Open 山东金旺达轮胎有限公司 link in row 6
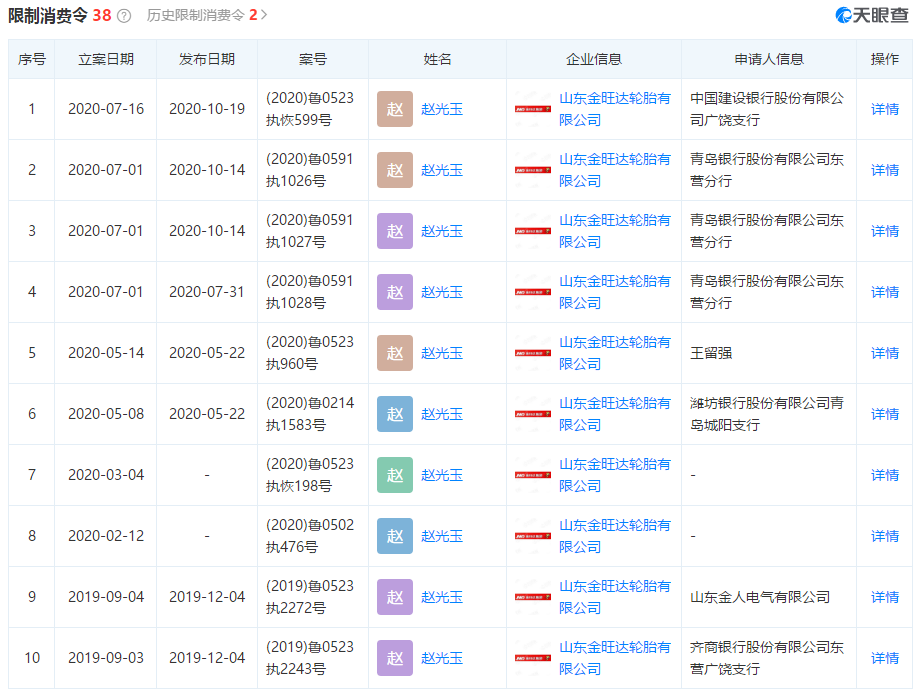 point(615,414)
